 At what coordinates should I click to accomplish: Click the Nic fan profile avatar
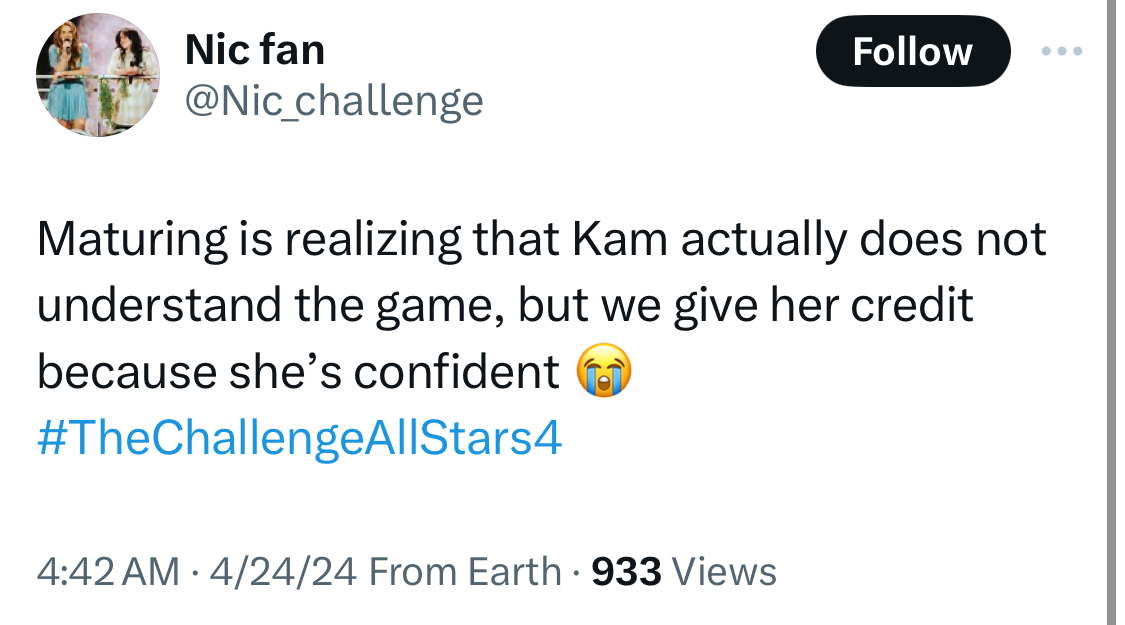pyautogui.click(x=98, y=75)
